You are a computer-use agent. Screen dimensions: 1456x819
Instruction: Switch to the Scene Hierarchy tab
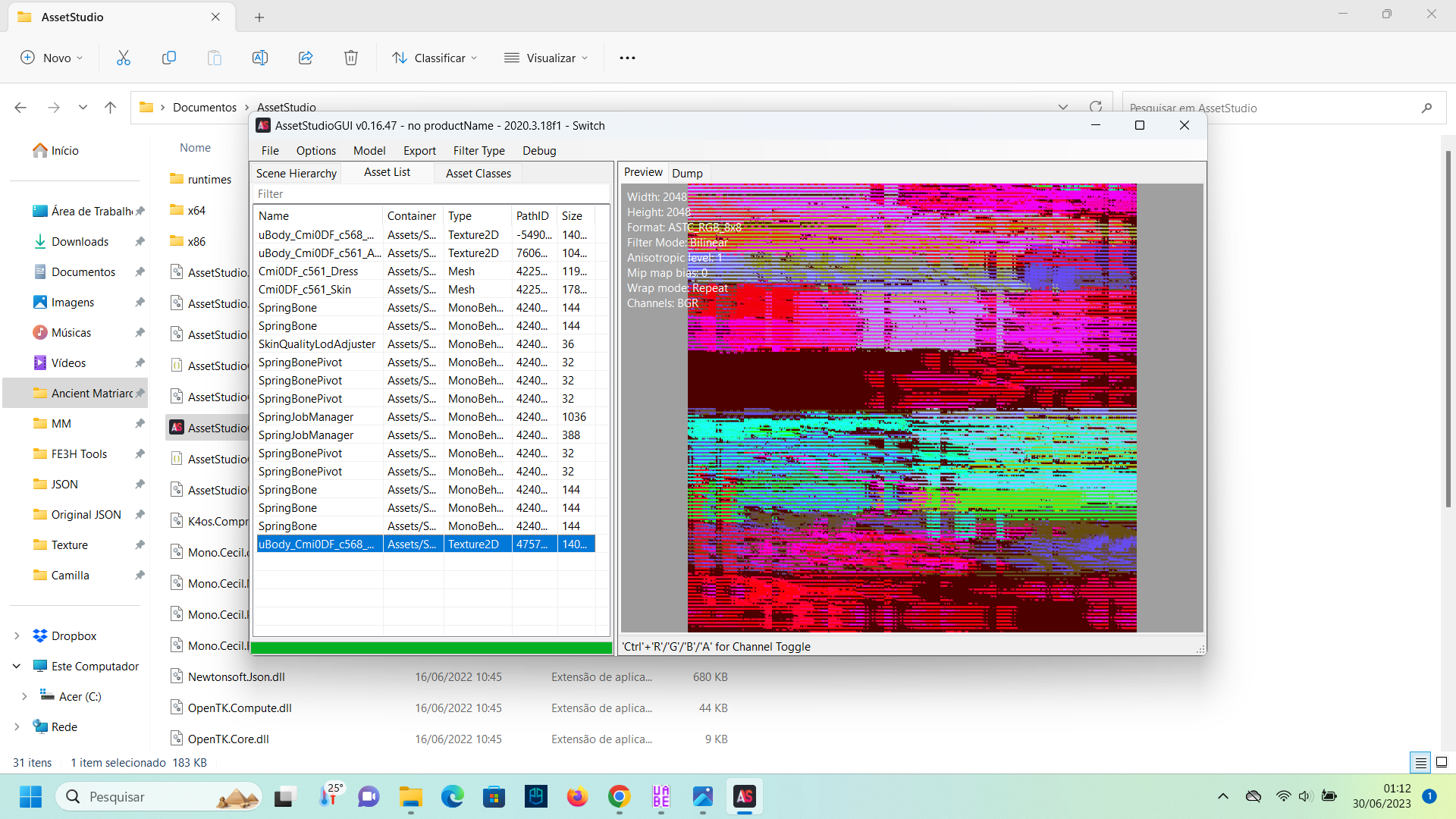297,173
